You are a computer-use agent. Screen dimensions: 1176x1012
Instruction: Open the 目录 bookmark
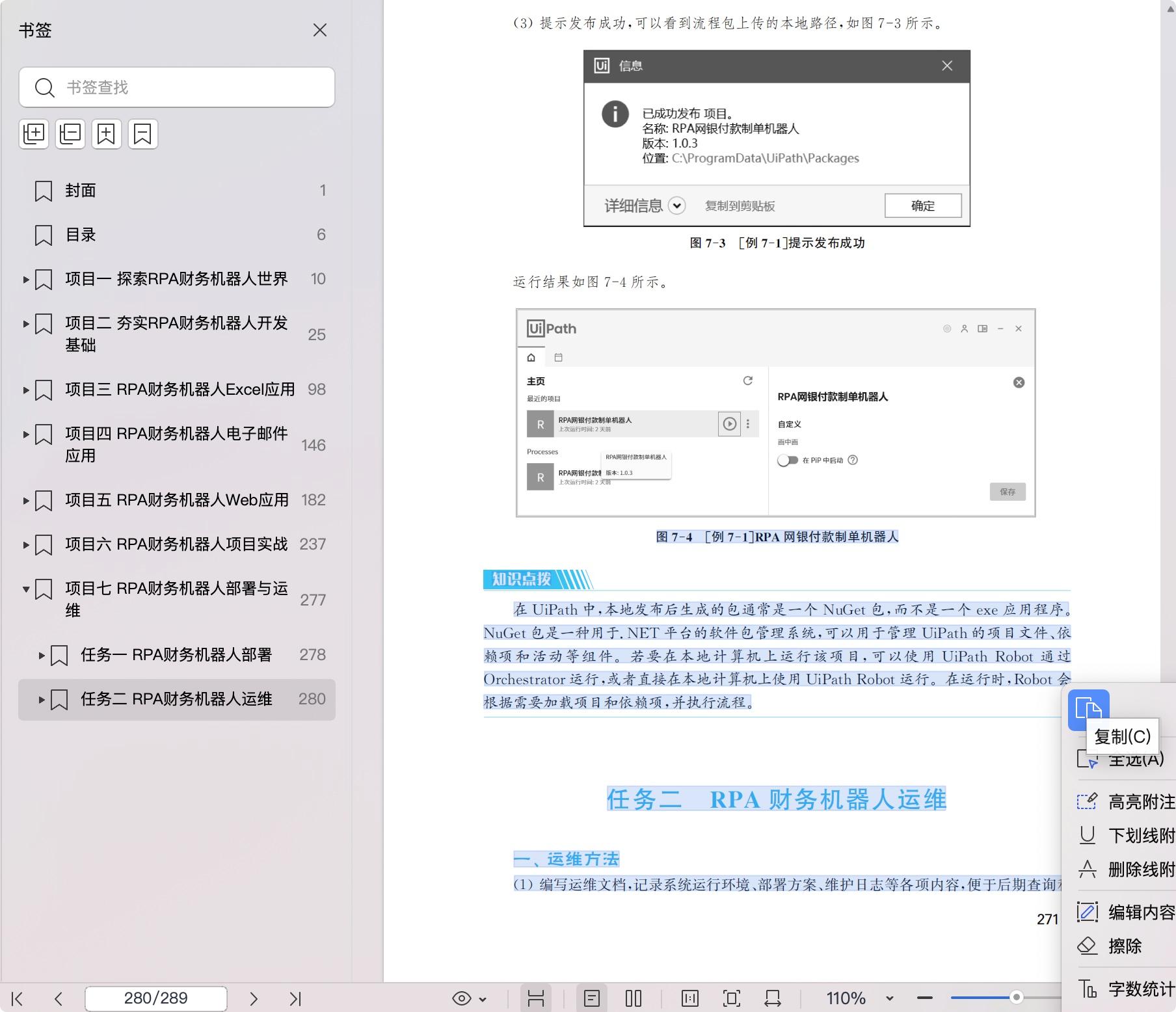[177, 235]
